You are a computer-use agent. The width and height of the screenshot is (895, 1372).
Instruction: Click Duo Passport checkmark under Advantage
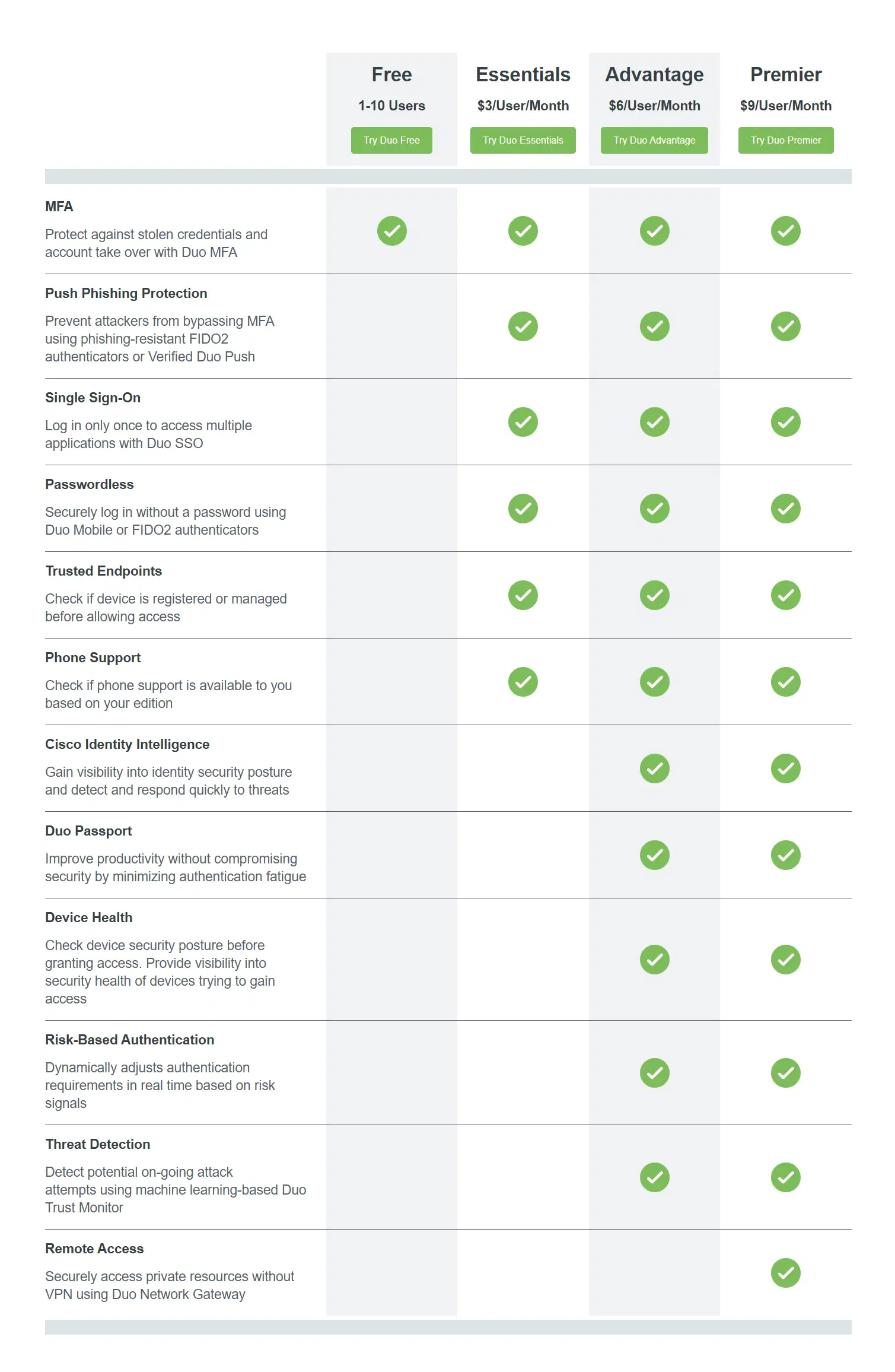[655, 855]
